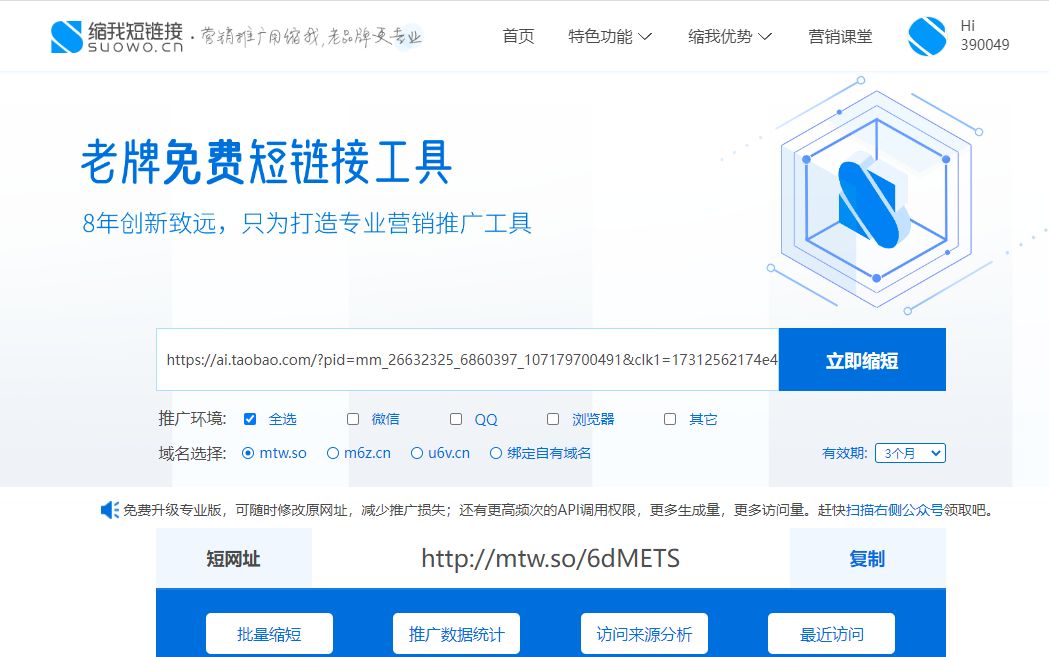Viewport: 1049px width, 657px height.
Task: Click the long URL input field
Action: pos(465,359)
